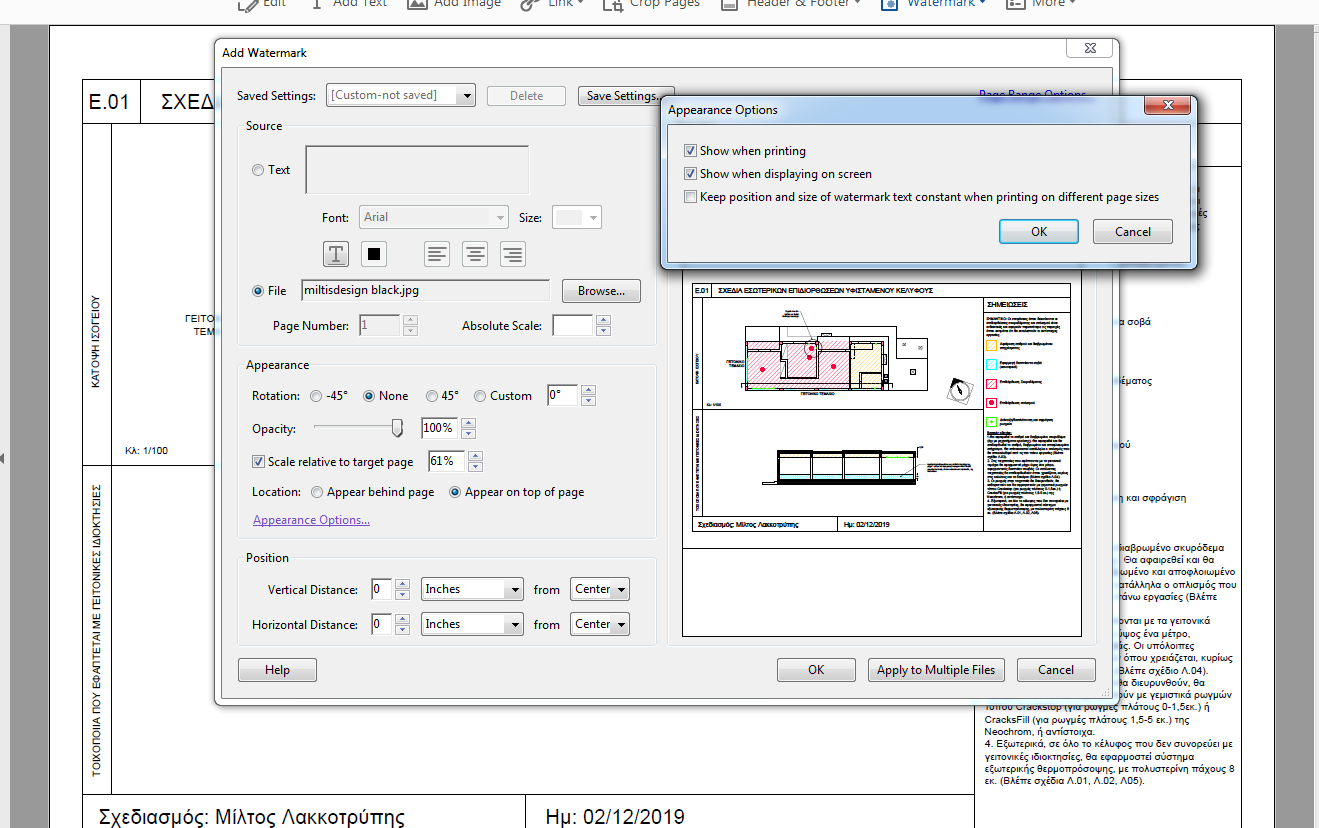Enable Keep position and size of watermark text
The height and width of the screenshot is (828, 1319).
tap(690, 196)
